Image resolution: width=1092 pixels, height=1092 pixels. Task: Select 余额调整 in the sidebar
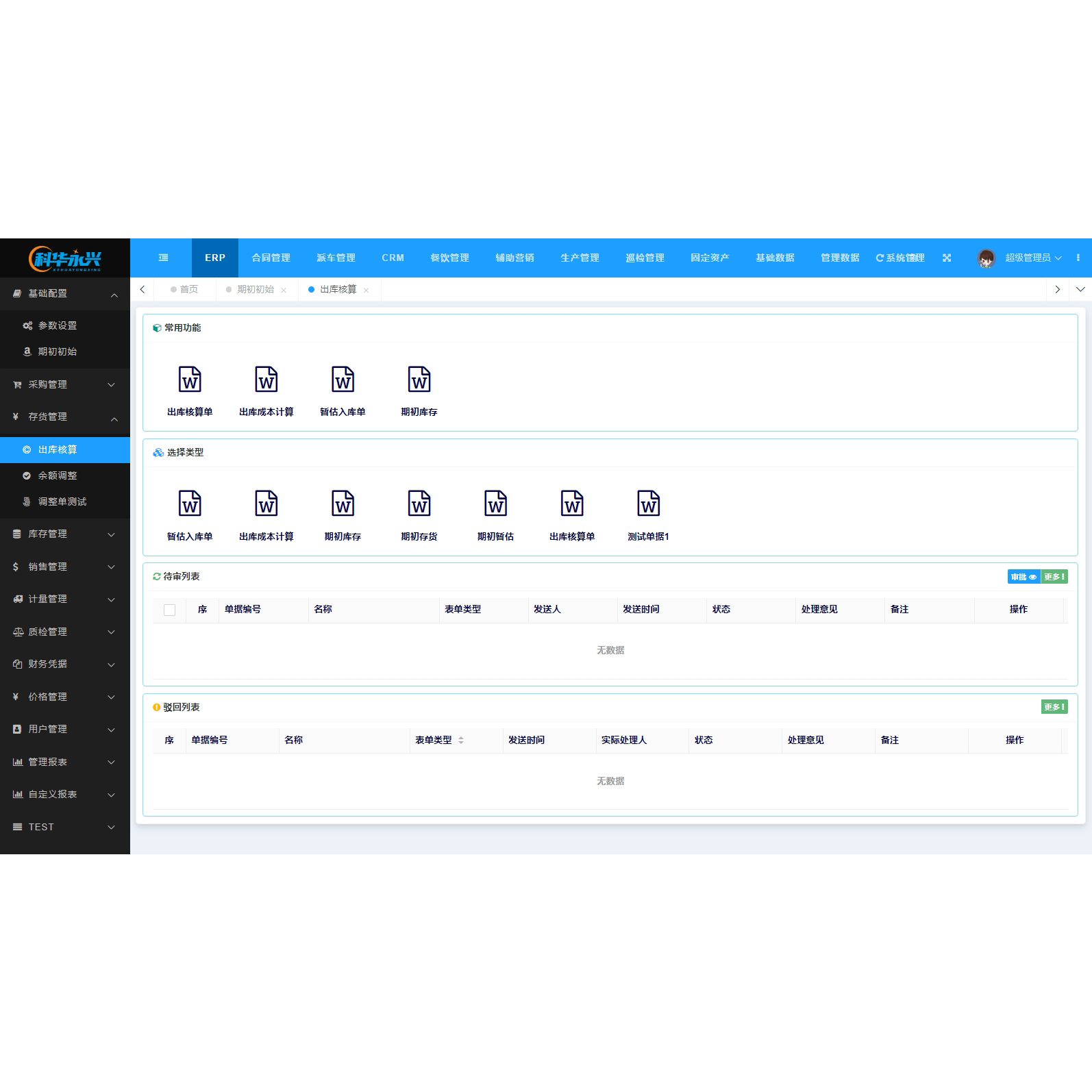(58, 475)
